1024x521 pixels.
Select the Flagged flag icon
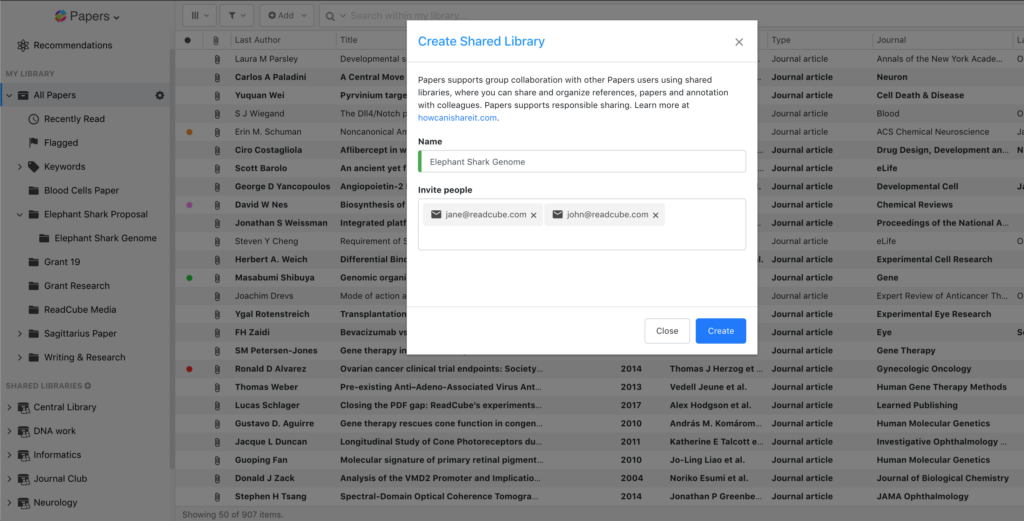pyautogui.click(x=33, y=143)
